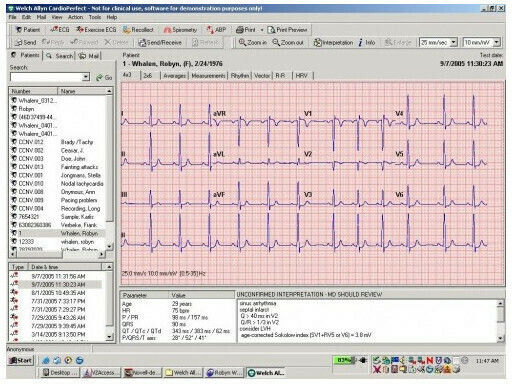Screen dimensions: 512x384
Task: Open Print Preview
Action: tap(287, 30)
